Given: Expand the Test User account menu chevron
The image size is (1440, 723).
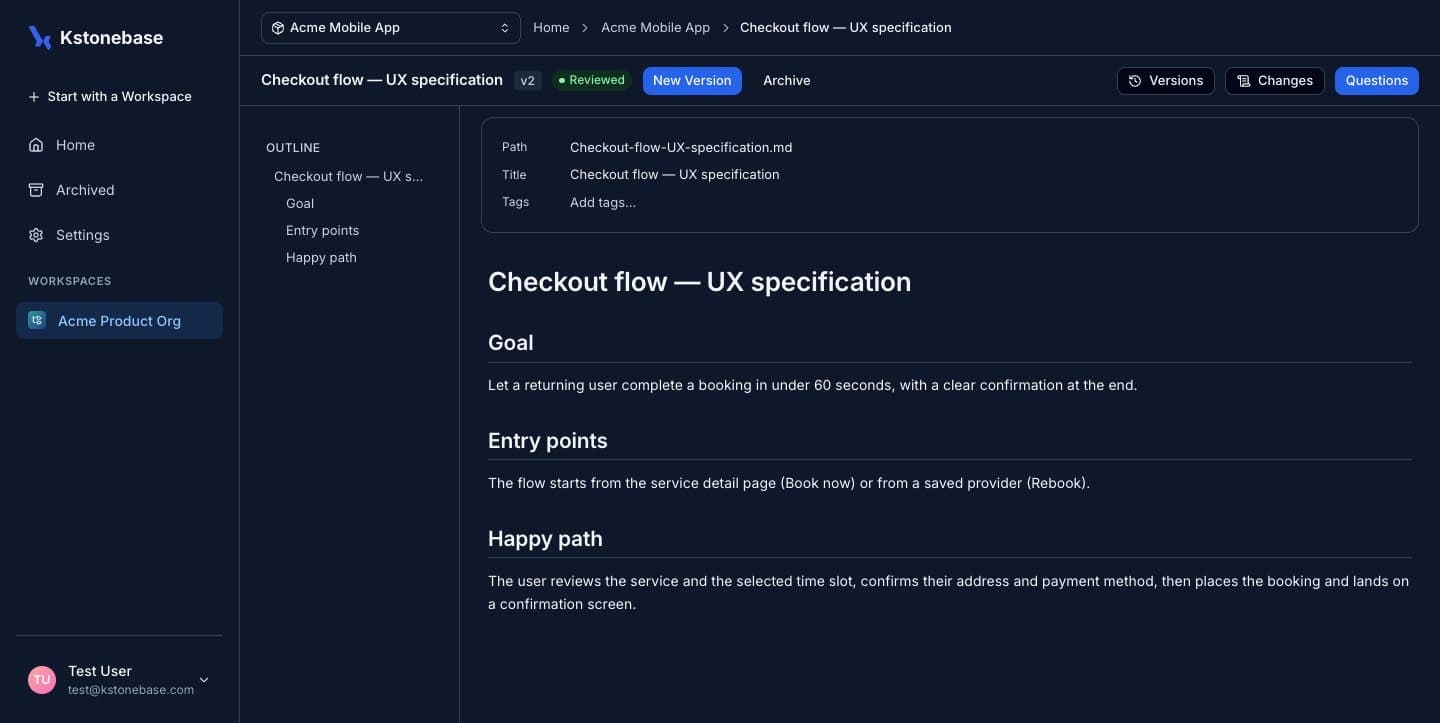Looking at the screenshot, I should pos(204,680).
